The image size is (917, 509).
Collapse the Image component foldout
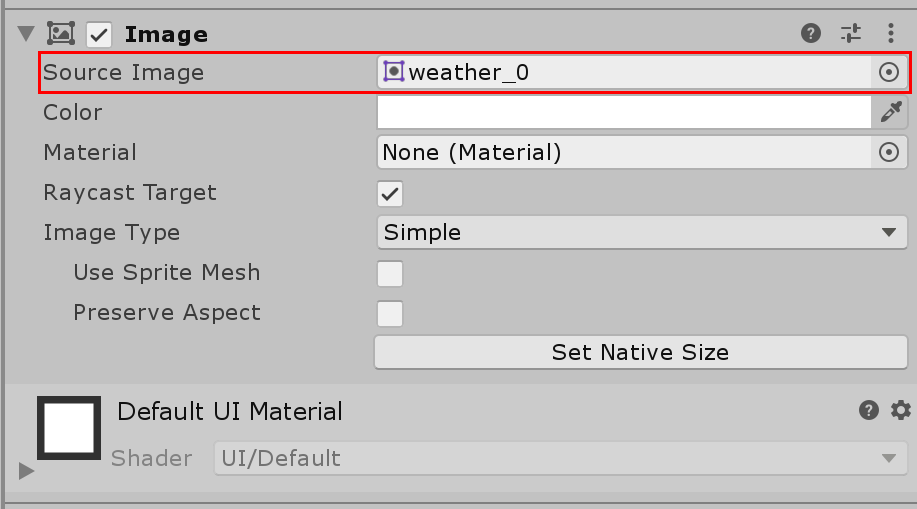click(26, 35)
